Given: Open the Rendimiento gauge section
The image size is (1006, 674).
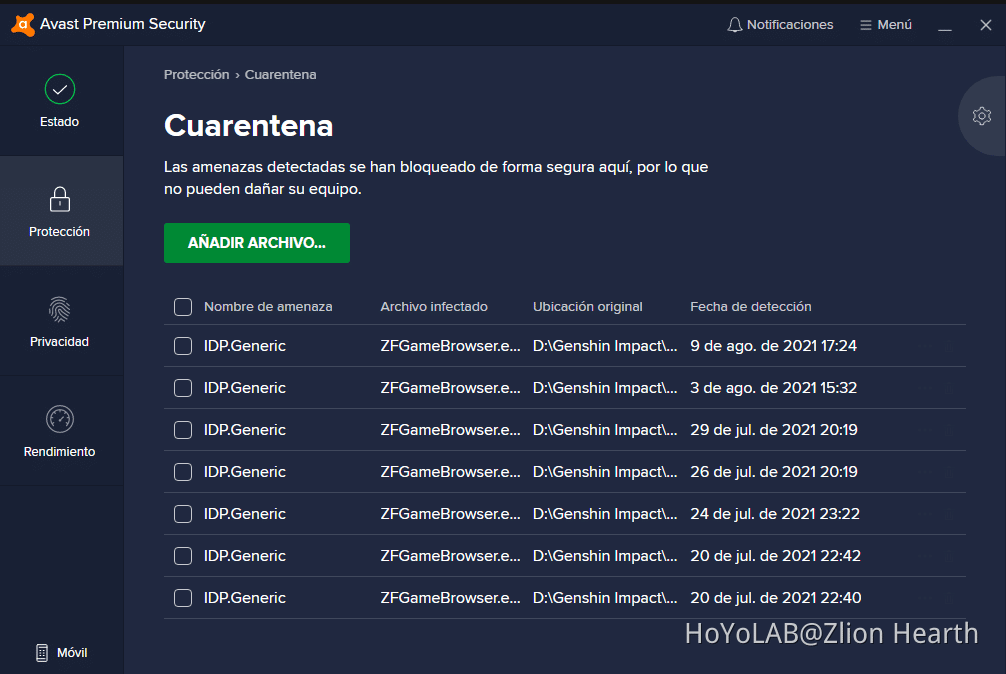Looking at the screenshot, I should [x=60, y=431].
